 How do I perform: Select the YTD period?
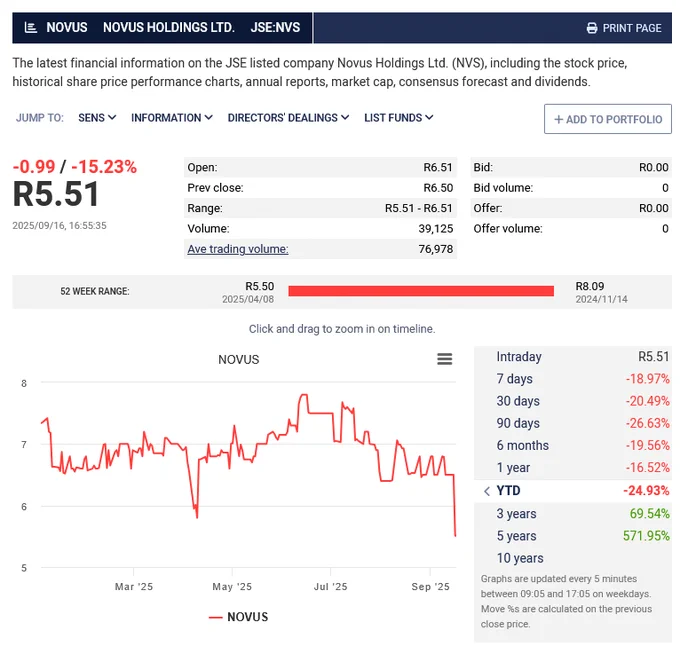(572, 491)
